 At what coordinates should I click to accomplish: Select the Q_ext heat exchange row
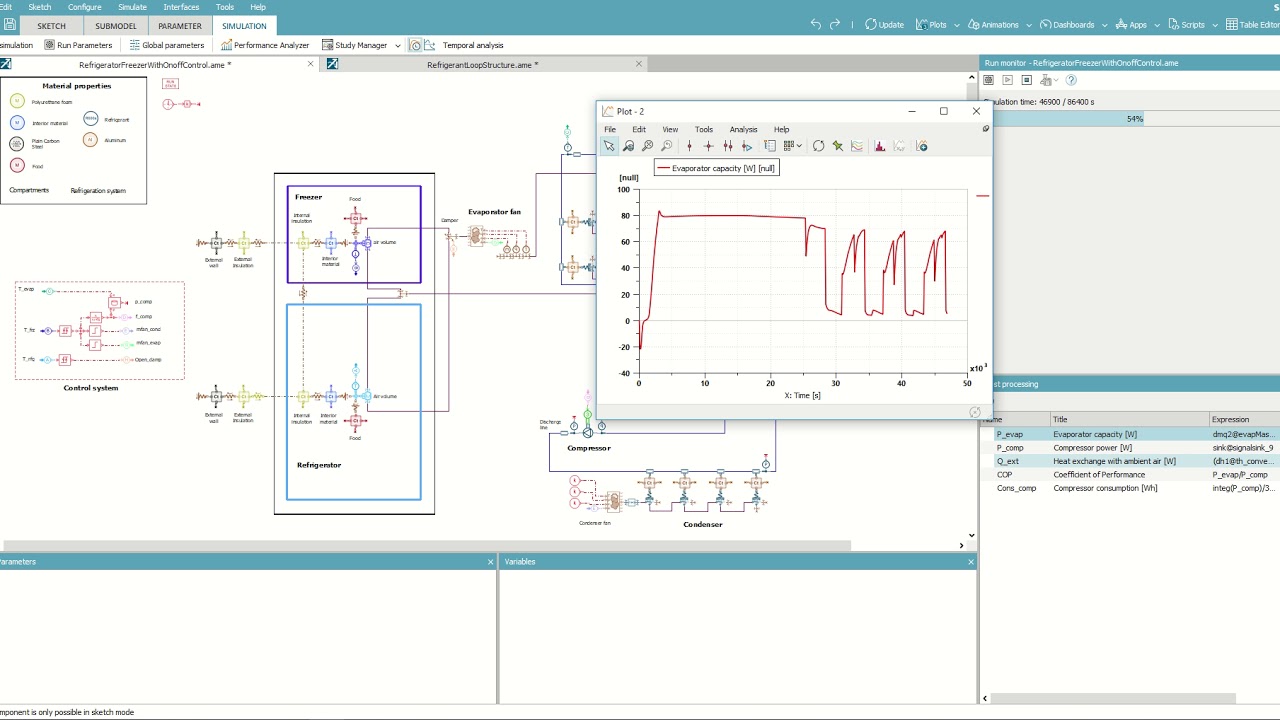[x=1130, y=461]
